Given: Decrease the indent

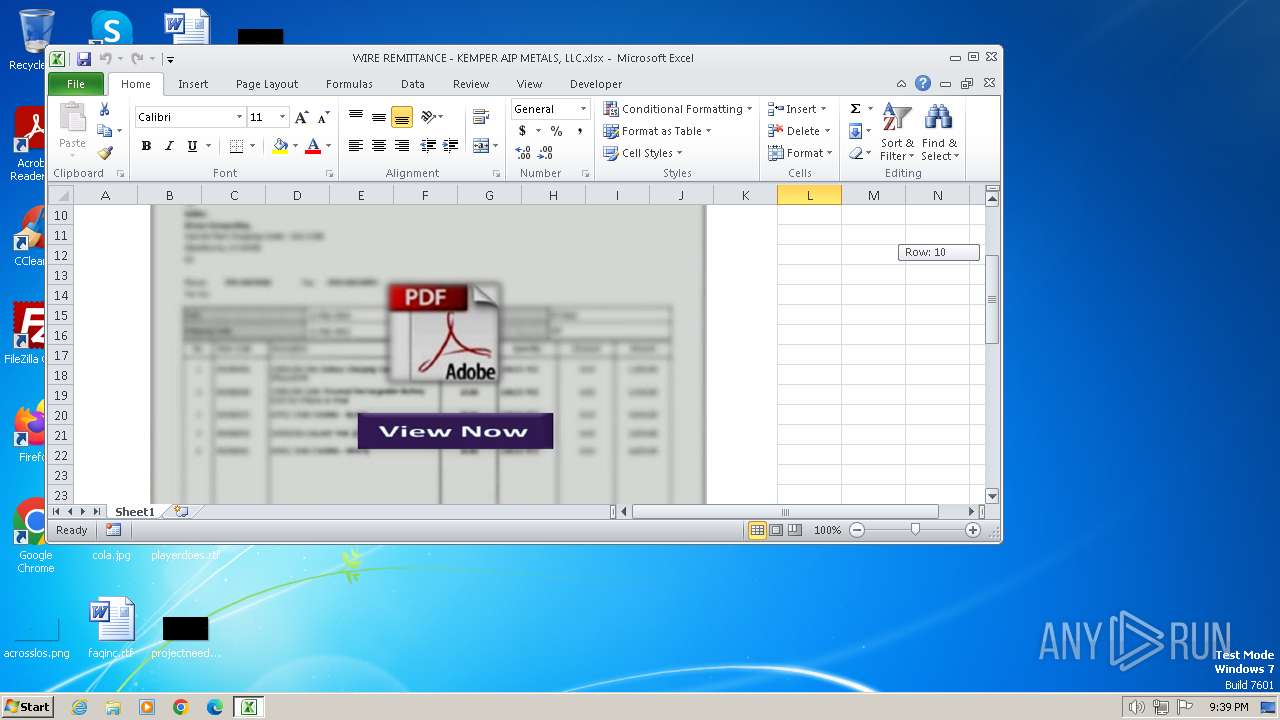Looking at the screenshot, I should (428, 146).
